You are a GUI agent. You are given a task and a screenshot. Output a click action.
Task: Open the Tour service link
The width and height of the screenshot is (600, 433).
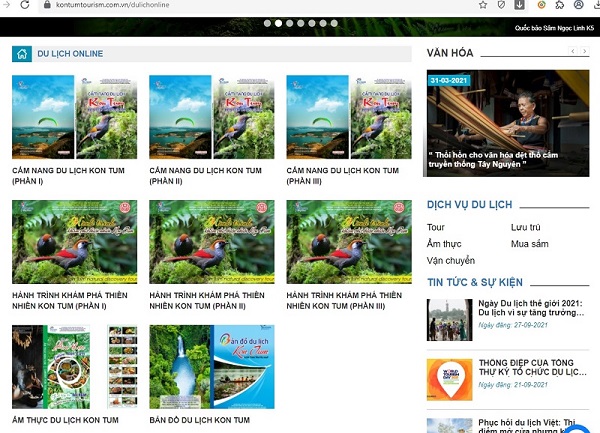pos(436,228)
